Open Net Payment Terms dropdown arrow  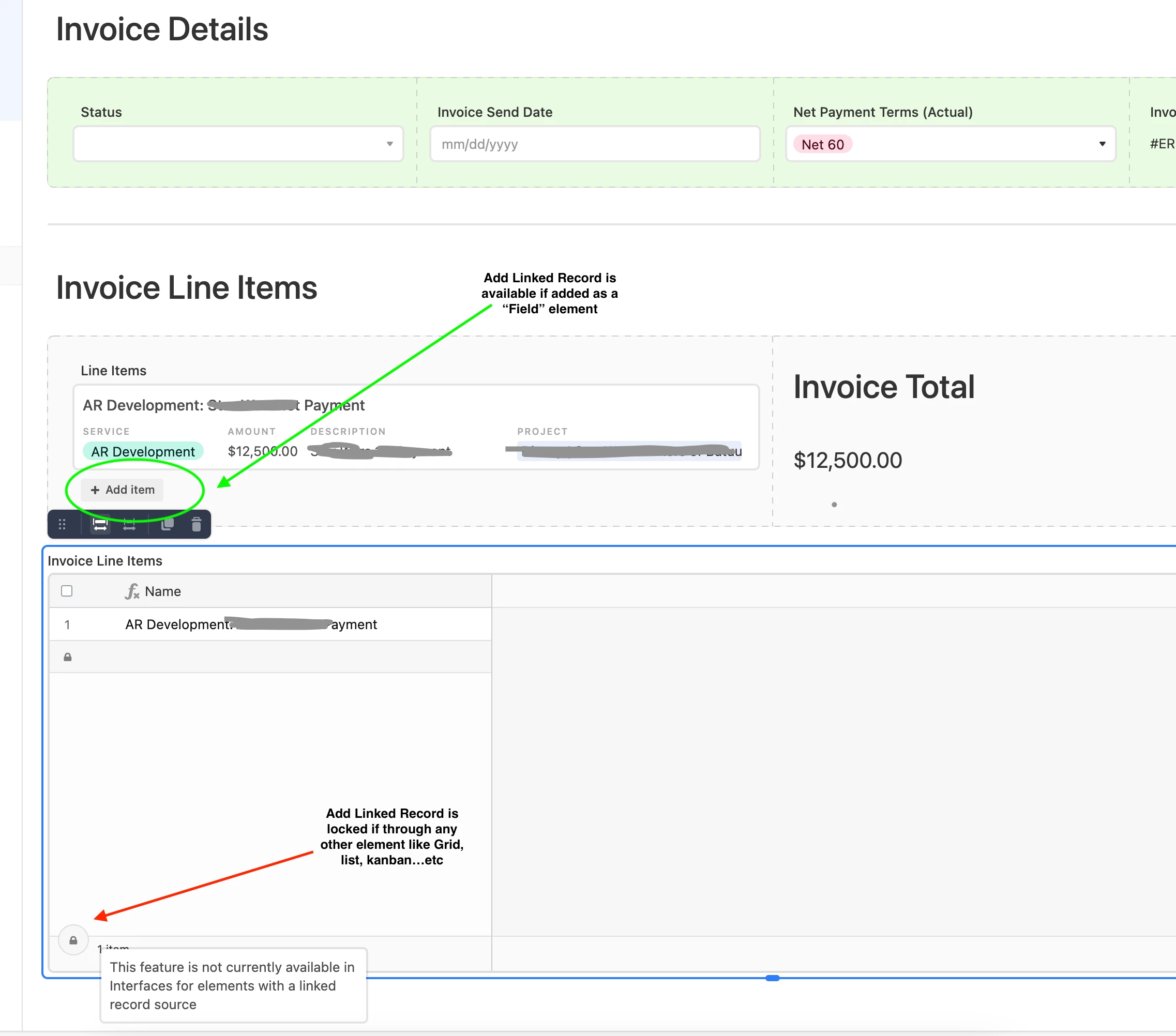[x=1102, y=144]
